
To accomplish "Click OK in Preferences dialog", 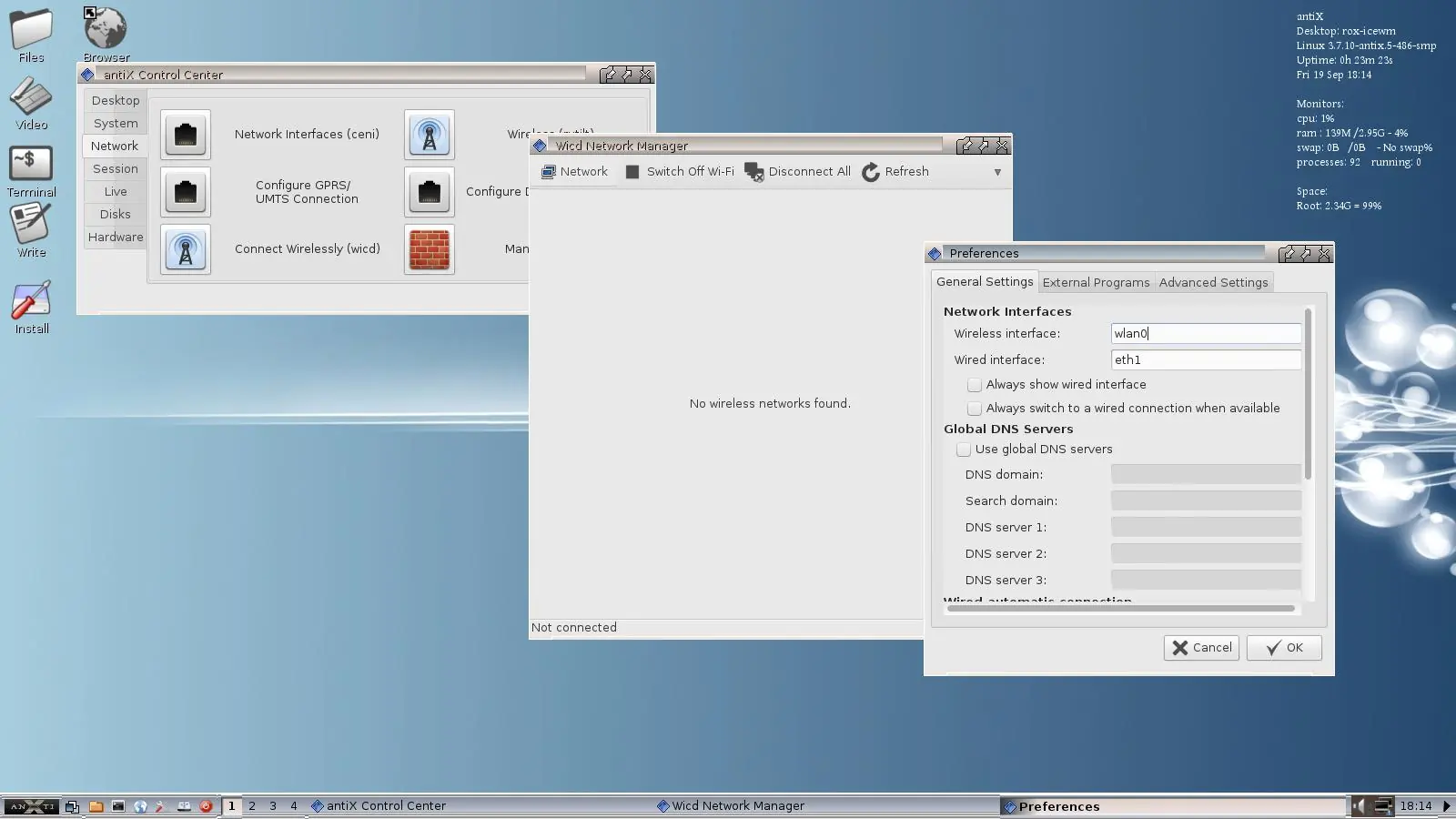I will (1284, 648).
